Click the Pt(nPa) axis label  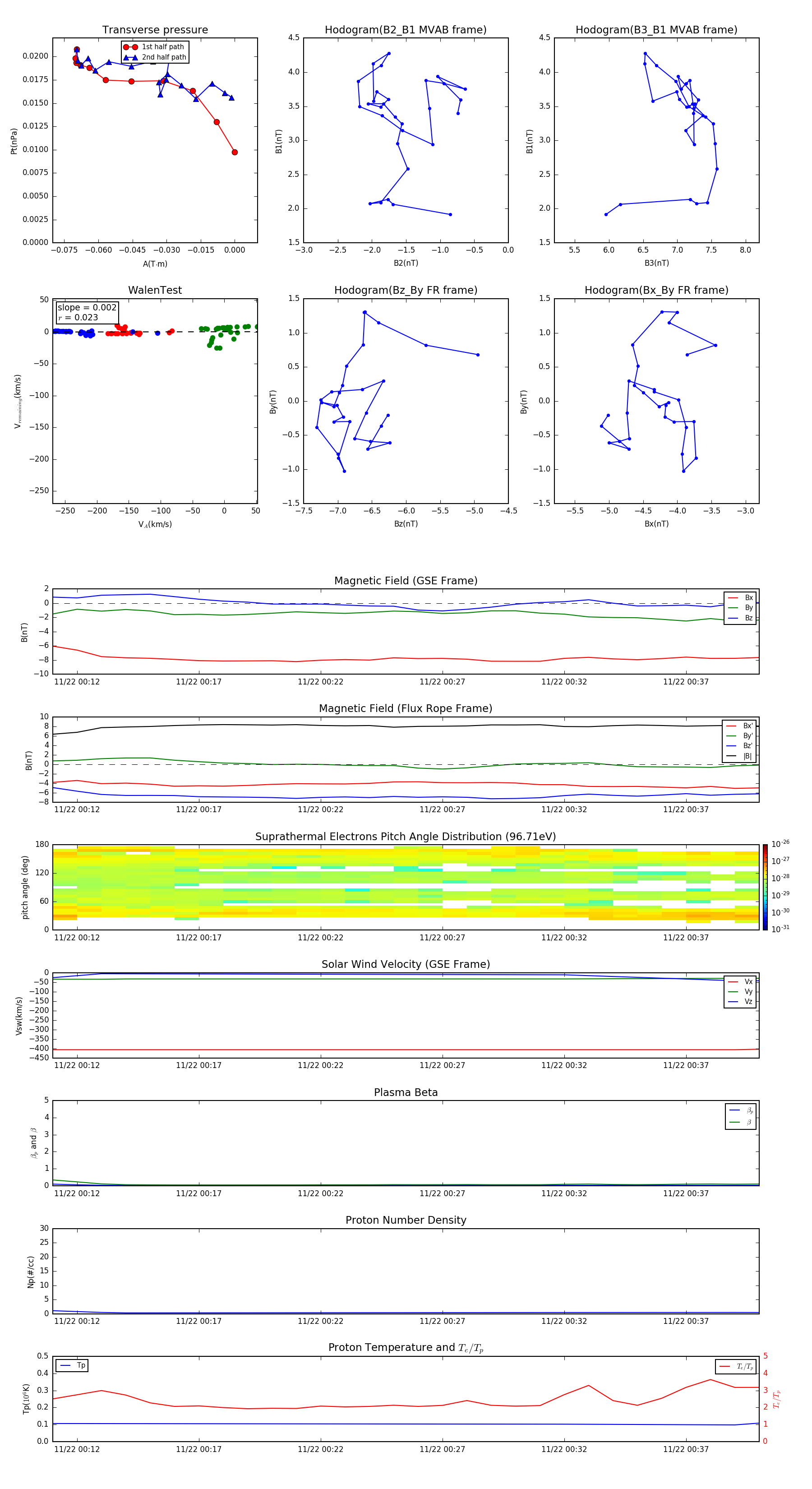point(14,141)
